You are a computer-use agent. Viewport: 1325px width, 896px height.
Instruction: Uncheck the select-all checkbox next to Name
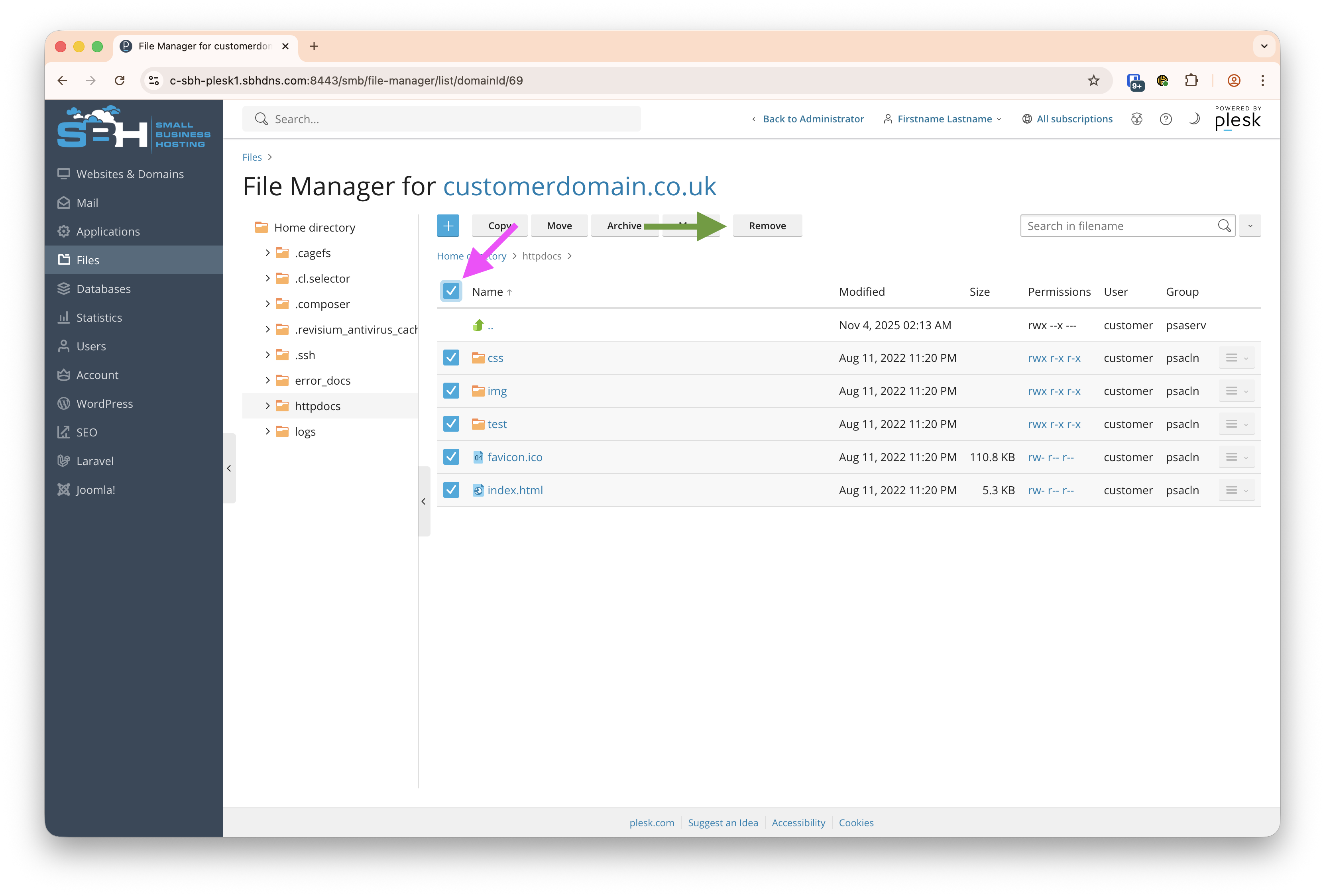451,291
